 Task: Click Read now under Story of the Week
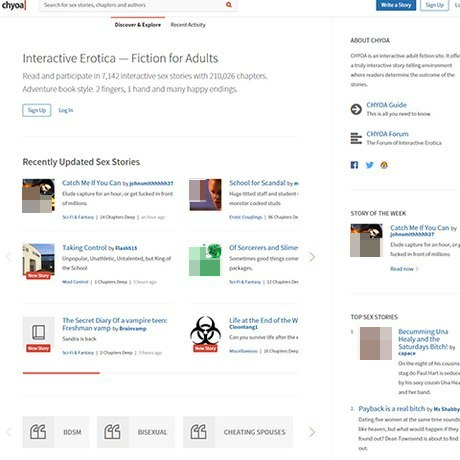(404, 269)
